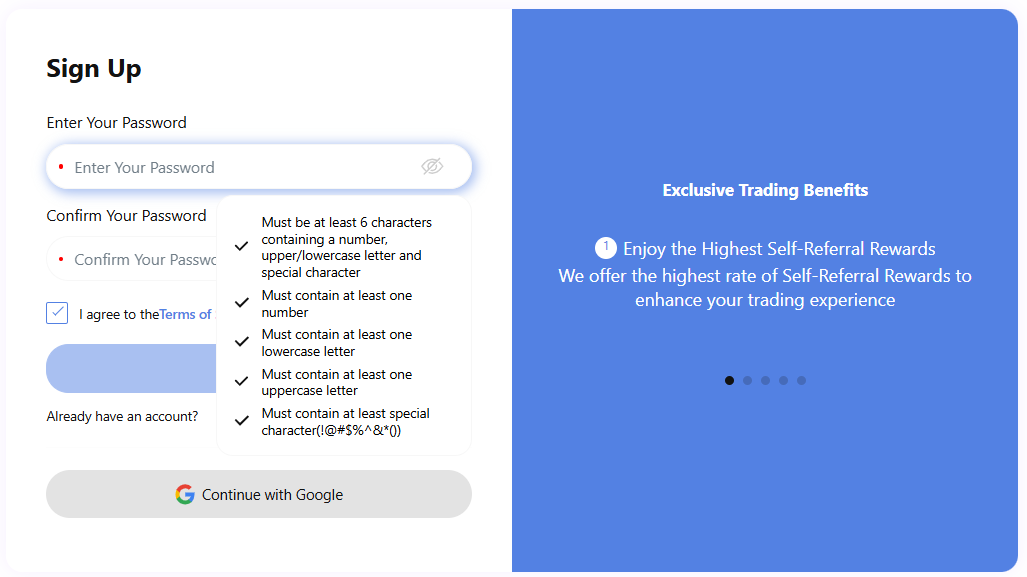1027x577 pixels.
Task: Click Continue with Google button
Action: (258, 494)
